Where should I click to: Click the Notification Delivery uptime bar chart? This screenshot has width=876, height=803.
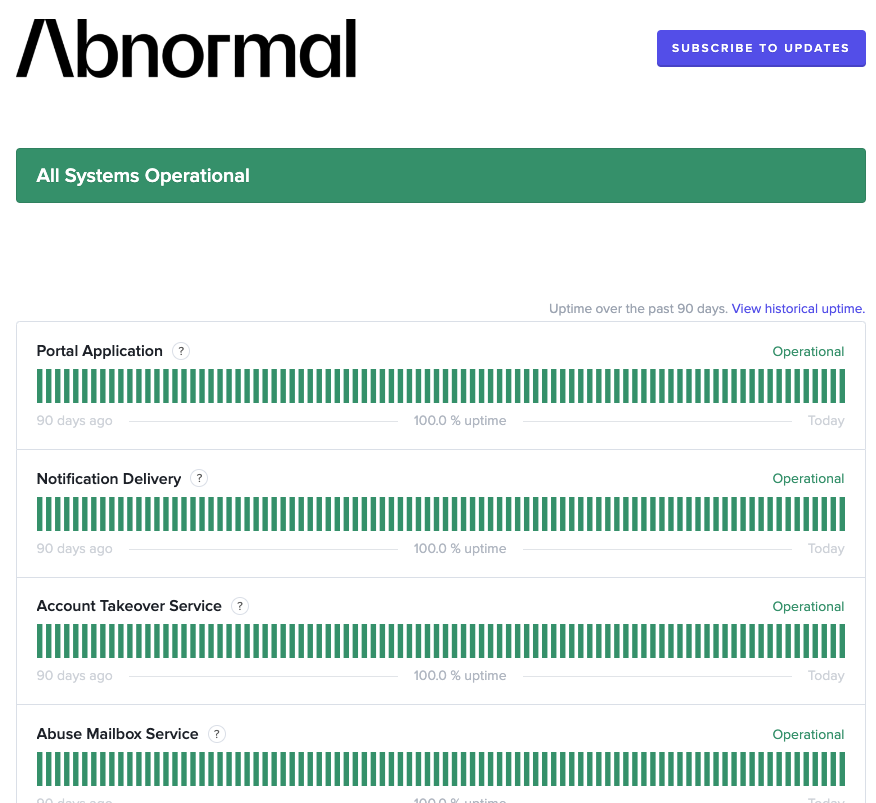pyautogui.click(x=441, y=514)
